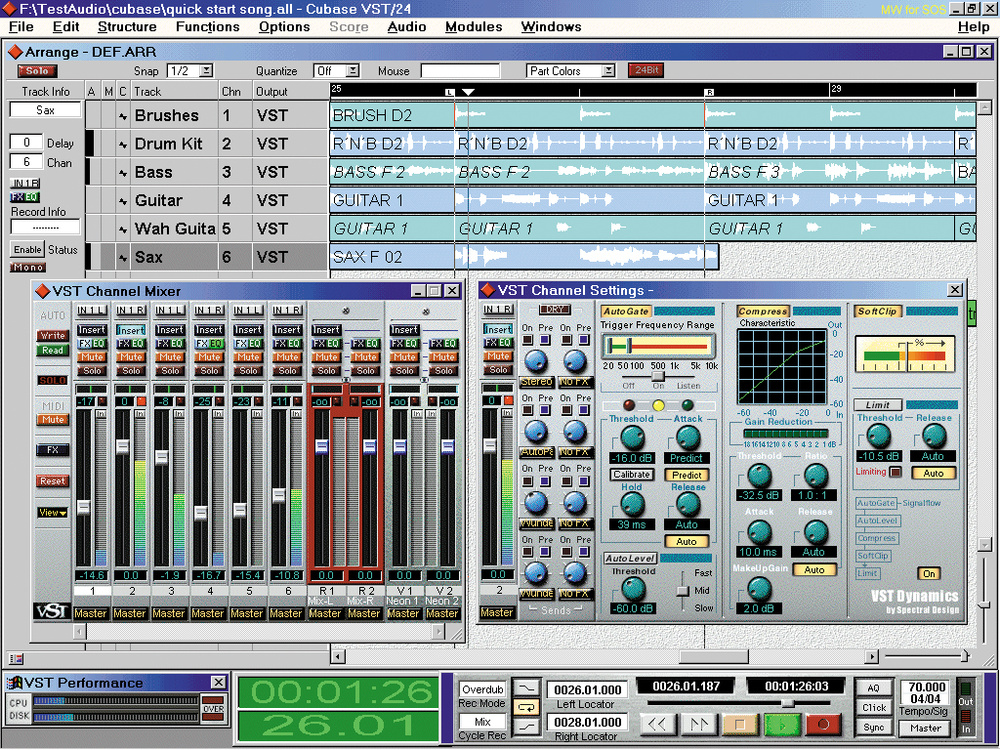Toggle the On button in VST Dynamics
1000x750 pixels.
click(x=929, y=574)
